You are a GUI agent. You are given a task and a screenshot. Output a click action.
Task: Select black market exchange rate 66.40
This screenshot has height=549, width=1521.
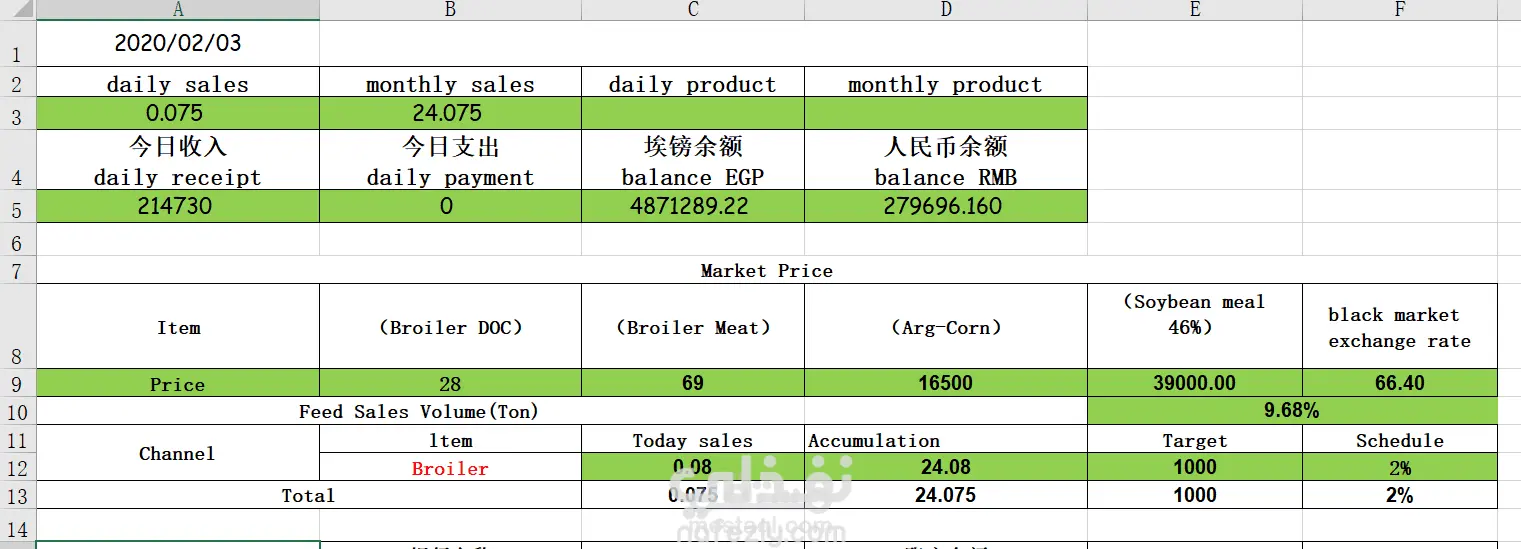point(1399,383)
